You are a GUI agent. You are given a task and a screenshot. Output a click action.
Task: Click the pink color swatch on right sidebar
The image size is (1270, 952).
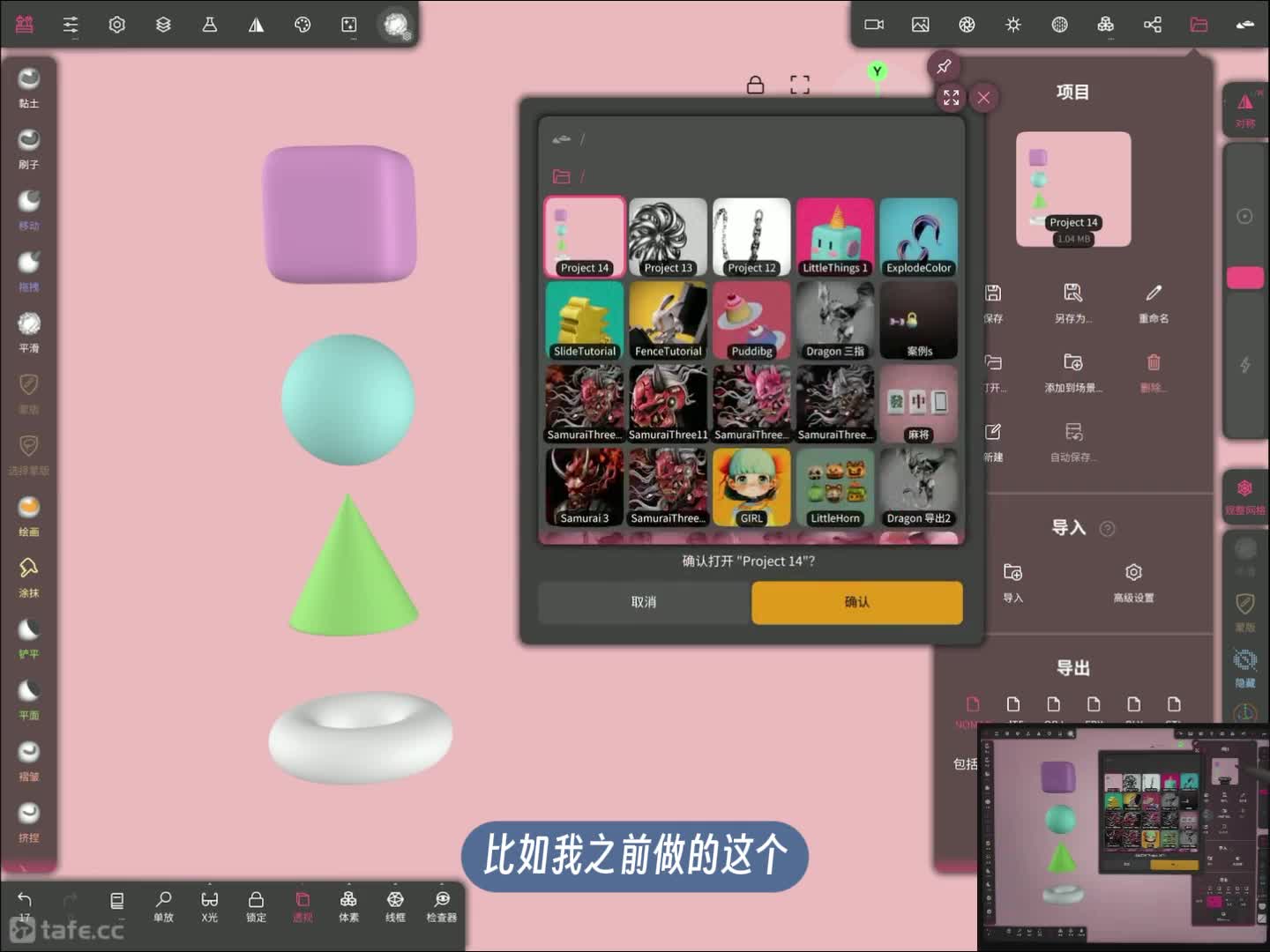pyautogui.click(x=1244, y=278)
